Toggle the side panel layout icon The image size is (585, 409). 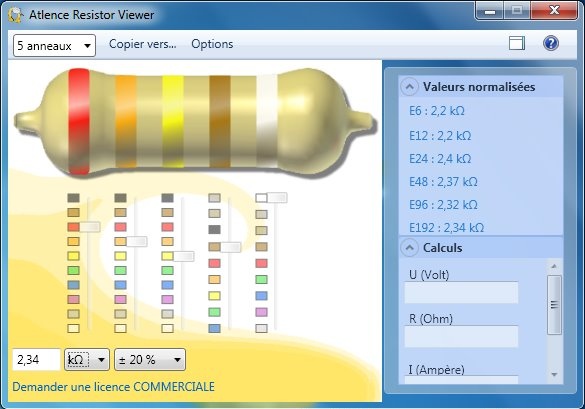tap(517, 43)
